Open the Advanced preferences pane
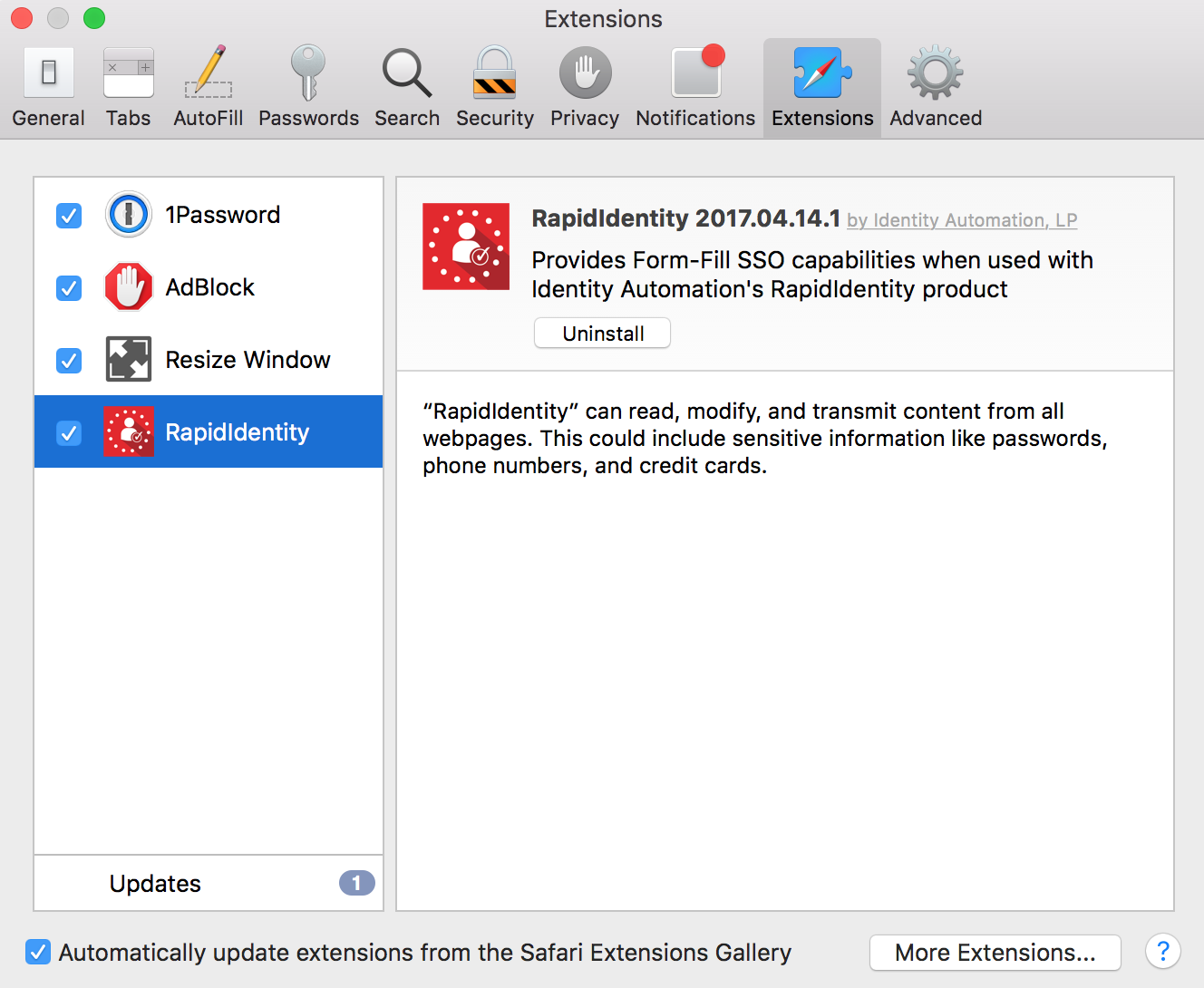 (x=936, y=88)
